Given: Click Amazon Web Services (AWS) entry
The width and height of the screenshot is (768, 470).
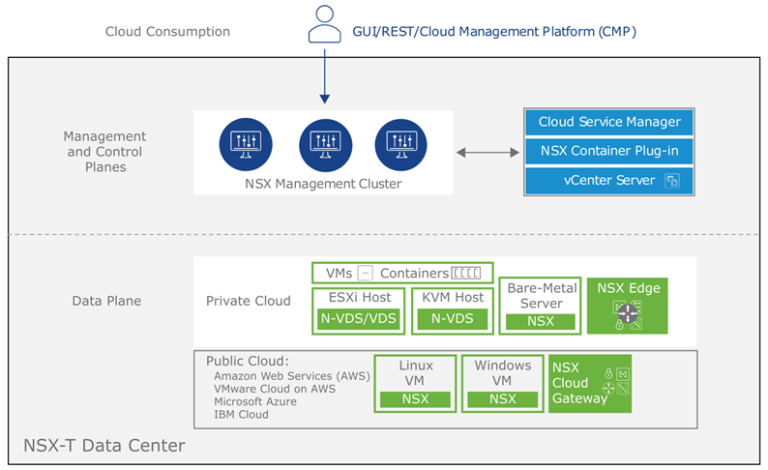Looking at the screenshot, I should pos(292,376).
